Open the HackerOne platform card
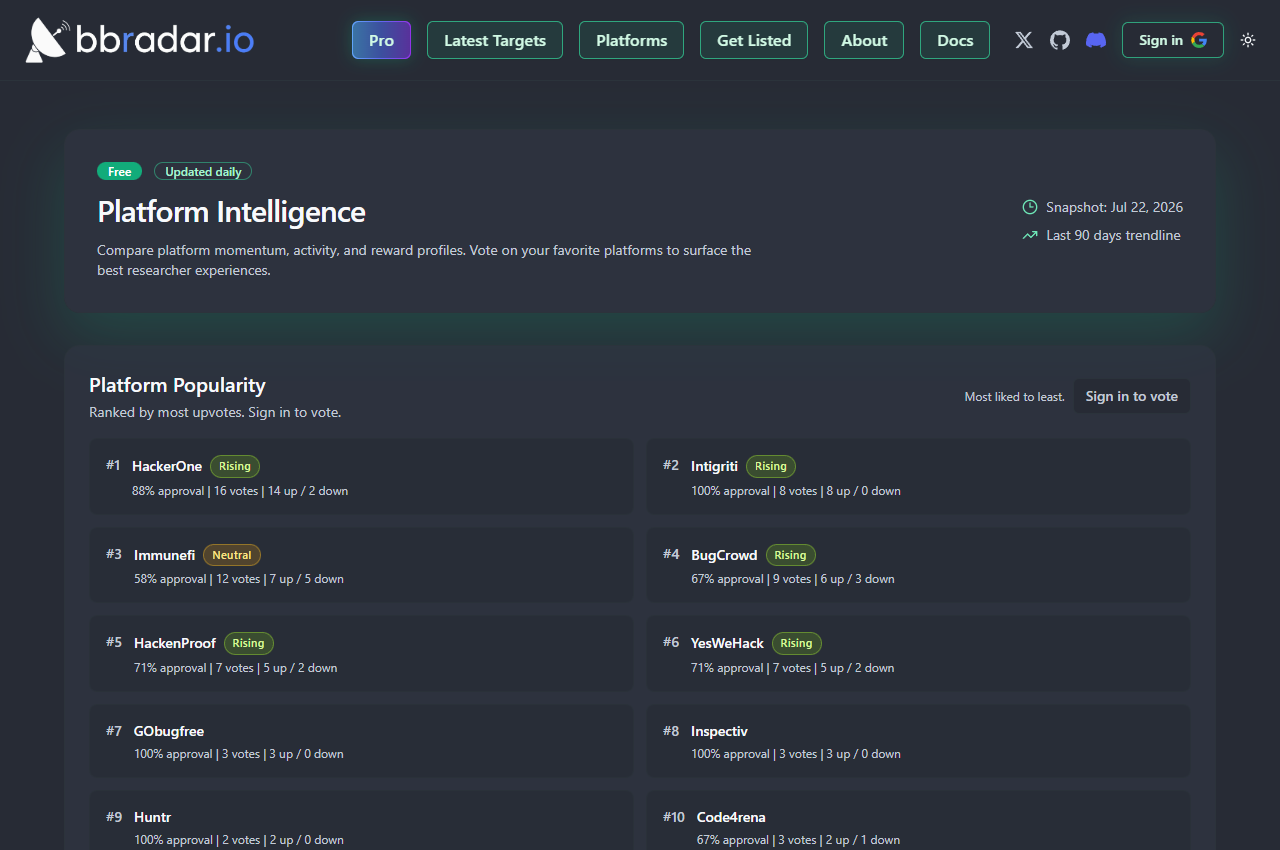 click(361, 477)
